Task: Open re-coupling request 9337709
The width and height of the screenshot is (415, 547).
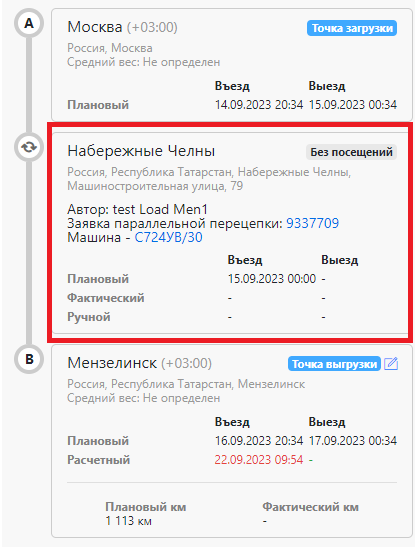Action: [x=312, y=223]
